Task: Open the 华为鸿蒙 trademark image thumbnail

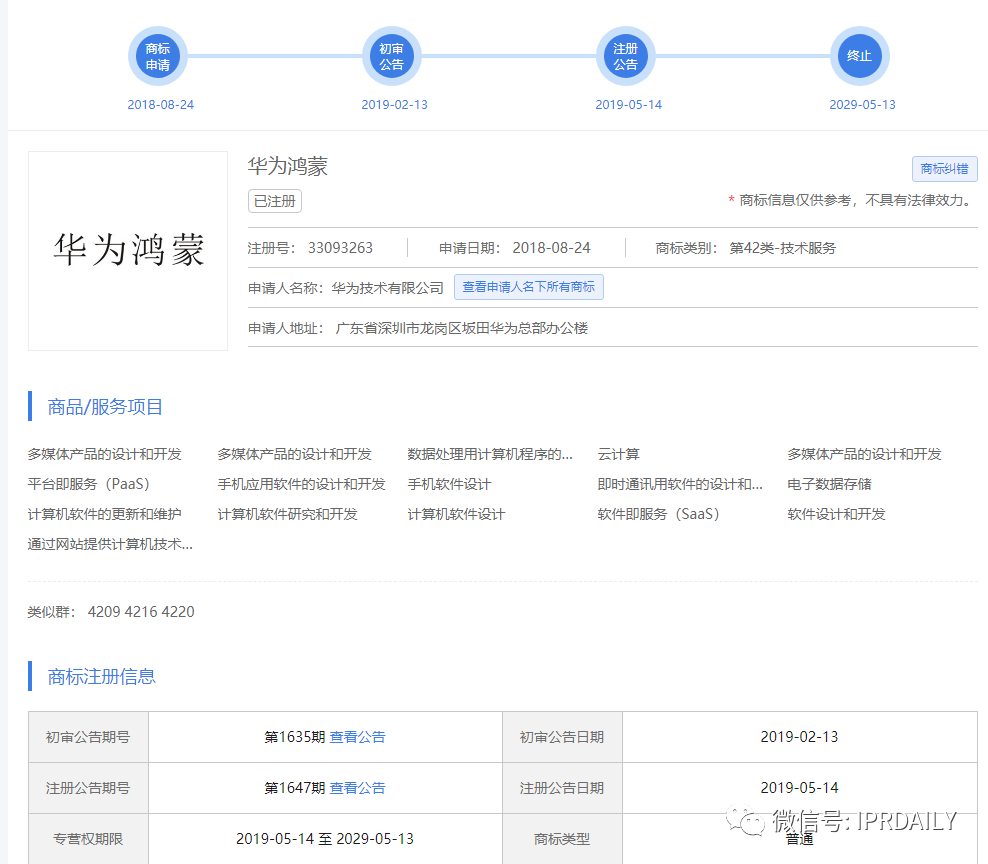Action: [128, 251]
